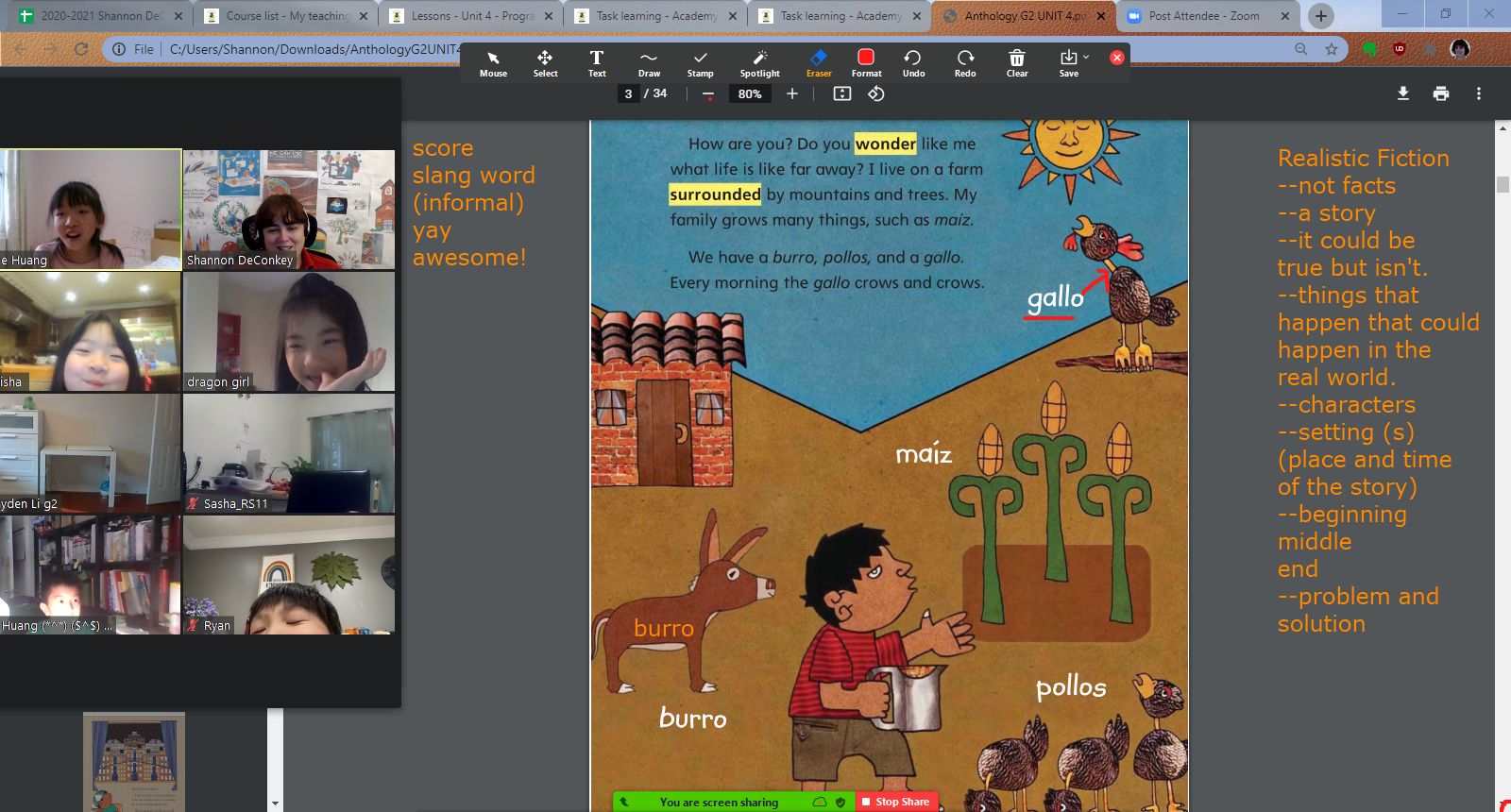Select dragon girl video tile

pos(289,331)
